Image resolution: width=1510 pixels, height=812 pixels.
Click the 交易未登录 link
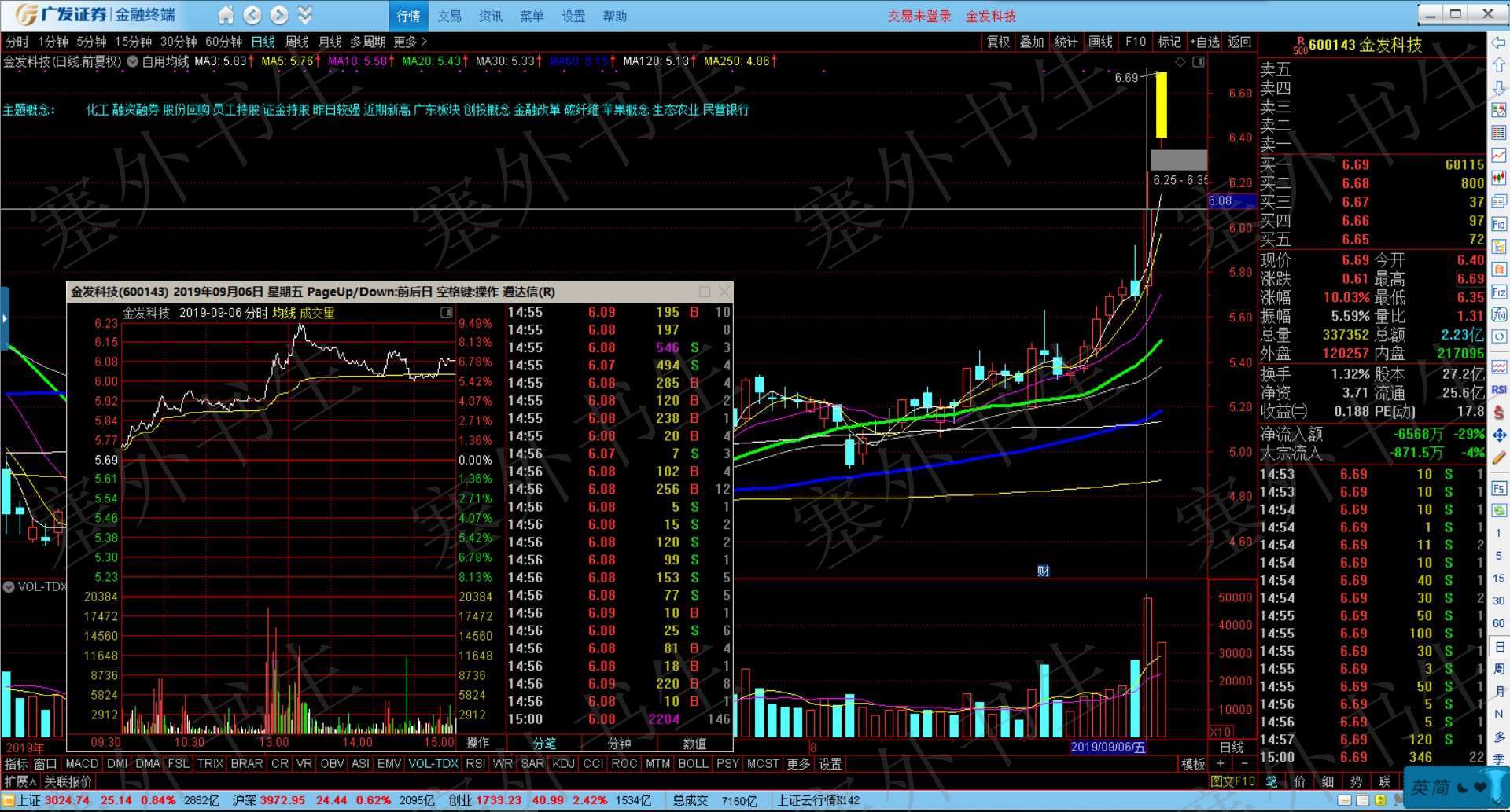[x=919, y=16]
